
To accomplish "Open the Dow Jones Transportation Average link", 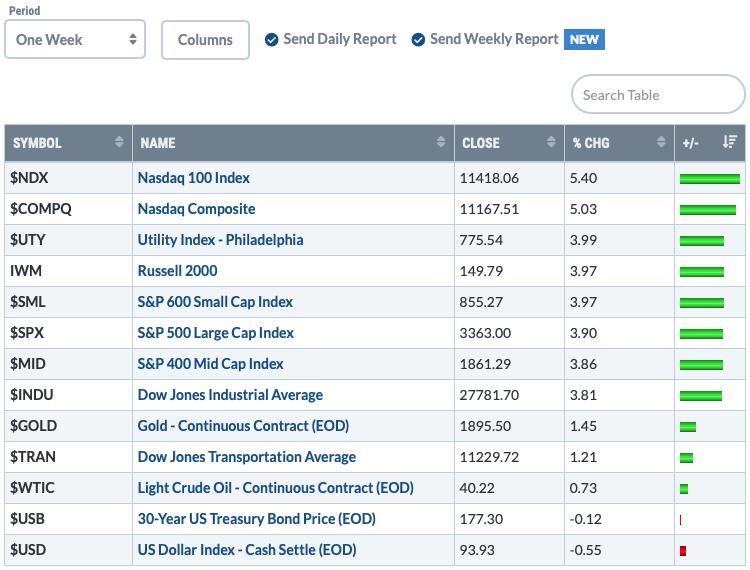I will coord(247,457).
